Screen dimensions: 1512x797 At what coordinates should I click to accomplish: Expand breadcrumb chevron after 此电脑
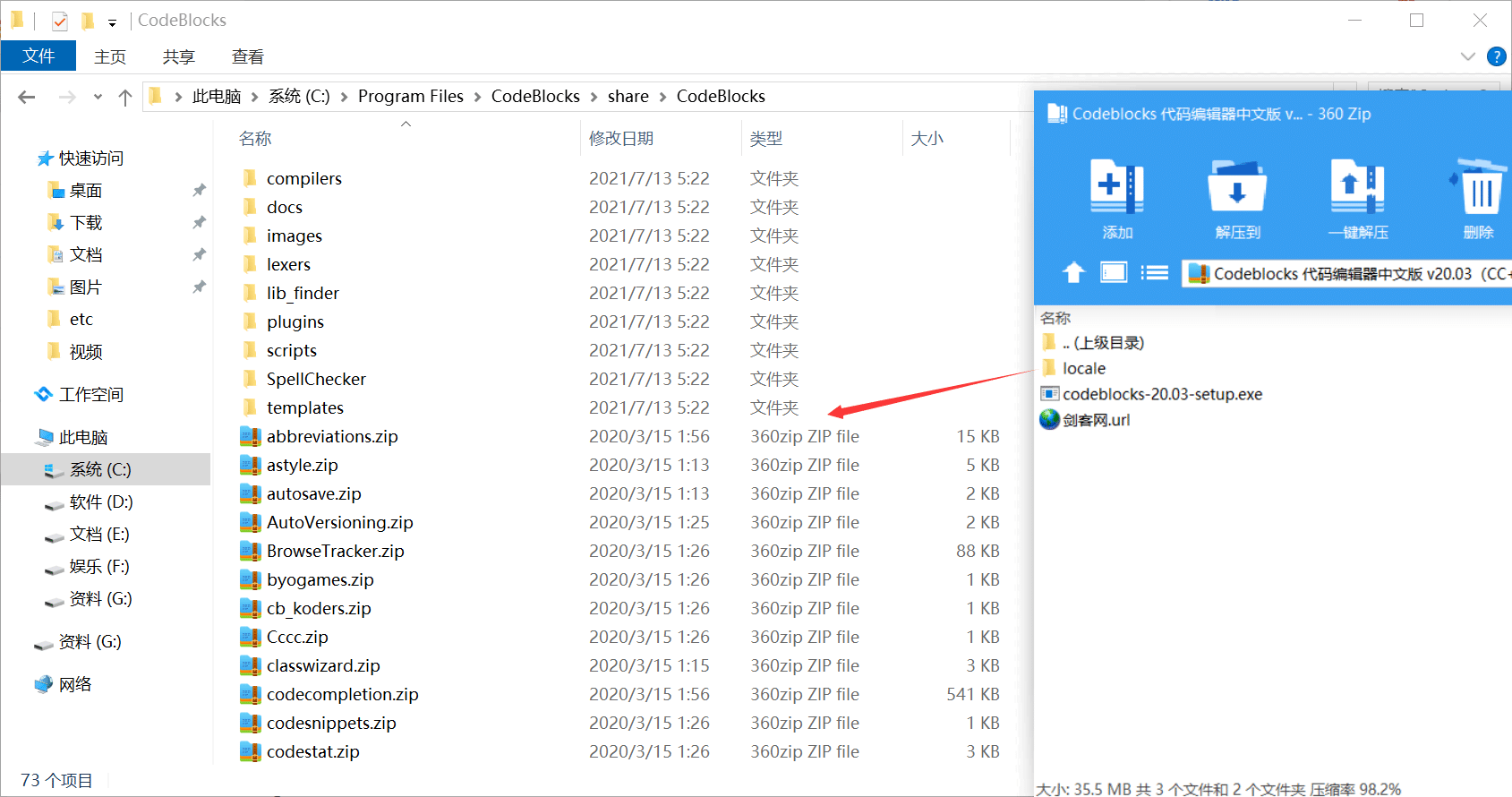[255, 97]
